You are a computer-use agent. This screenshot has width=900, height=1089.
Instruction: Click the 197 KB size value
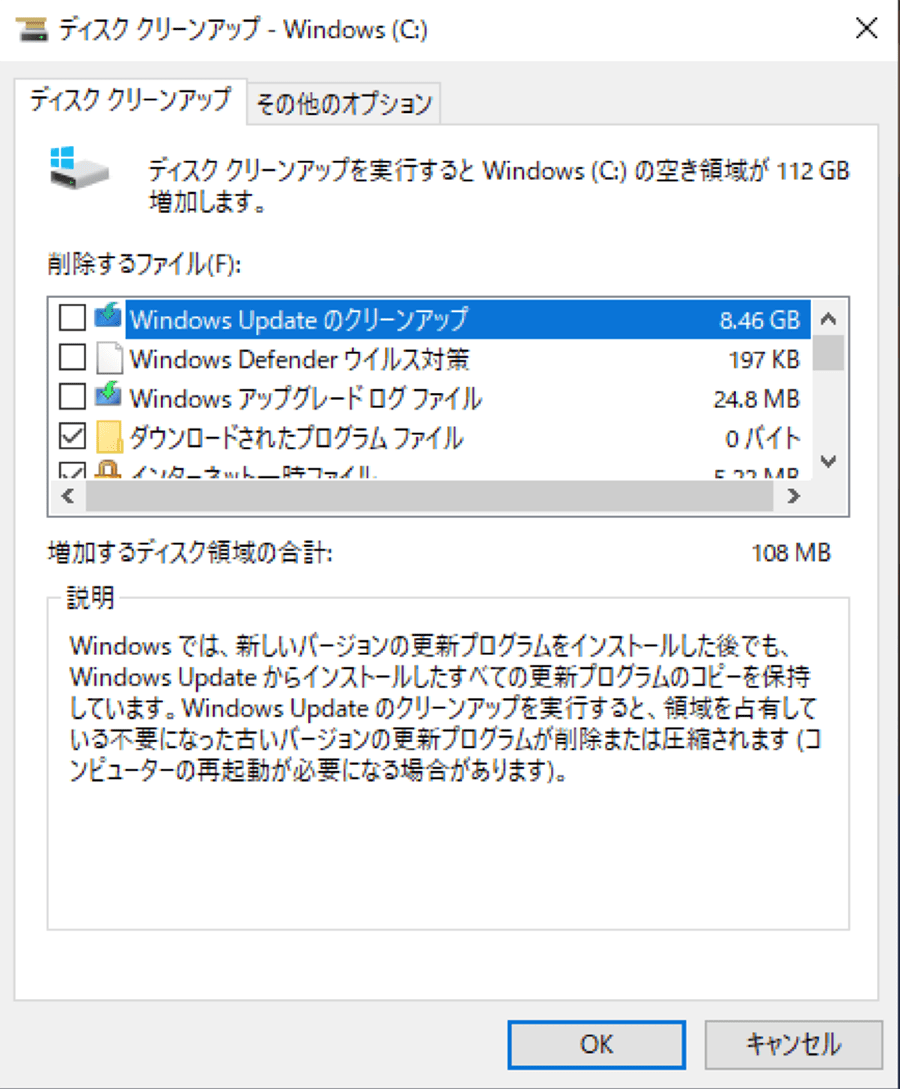tap(765, 360)
